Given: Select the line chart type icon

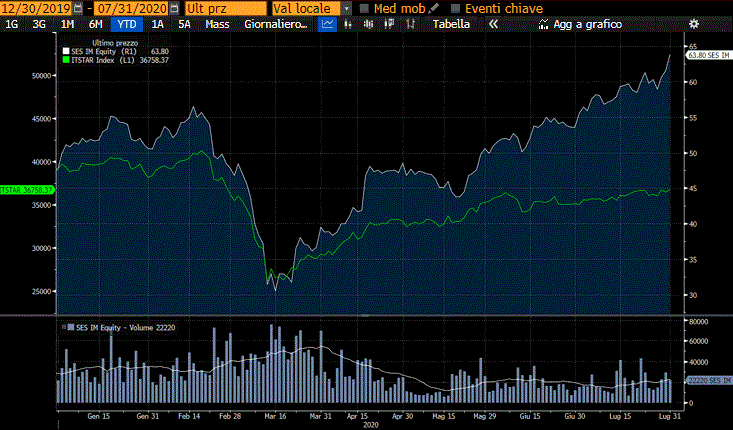Looking at the screenshot, I should [327, 24].
